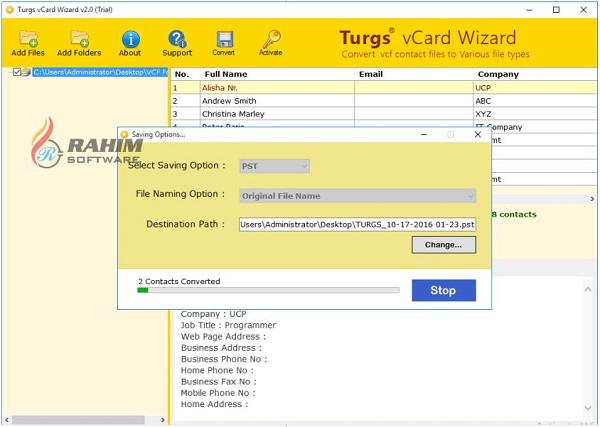600x427 pixels.
Task: Select the Christina Marley contact row
Action: pos(384,114)
